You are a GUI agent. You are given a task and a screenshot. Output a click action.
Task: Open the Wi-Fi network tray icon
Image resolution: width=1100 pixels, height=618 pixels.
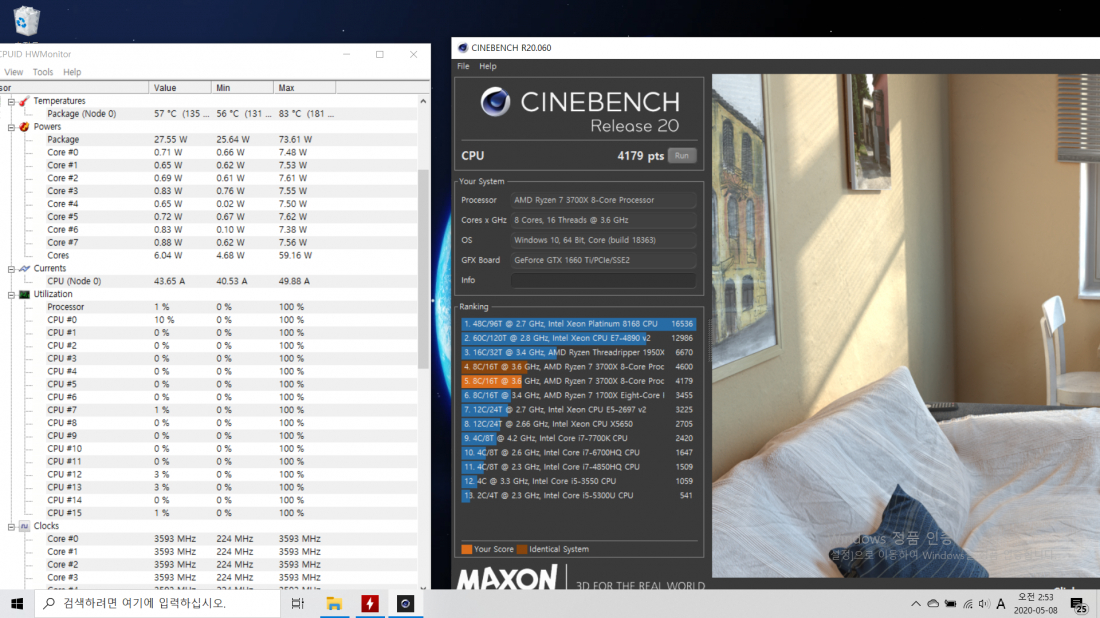tap(968, 603)
